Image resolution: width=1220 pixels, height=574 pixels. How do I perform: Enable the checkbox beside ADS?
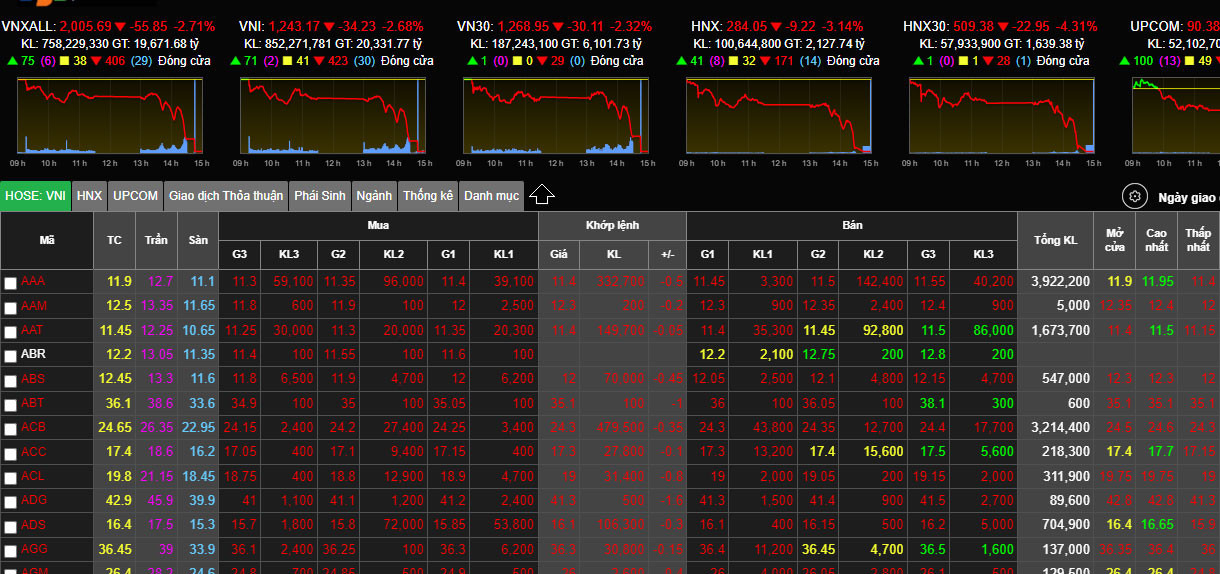(x=11, y=525)
